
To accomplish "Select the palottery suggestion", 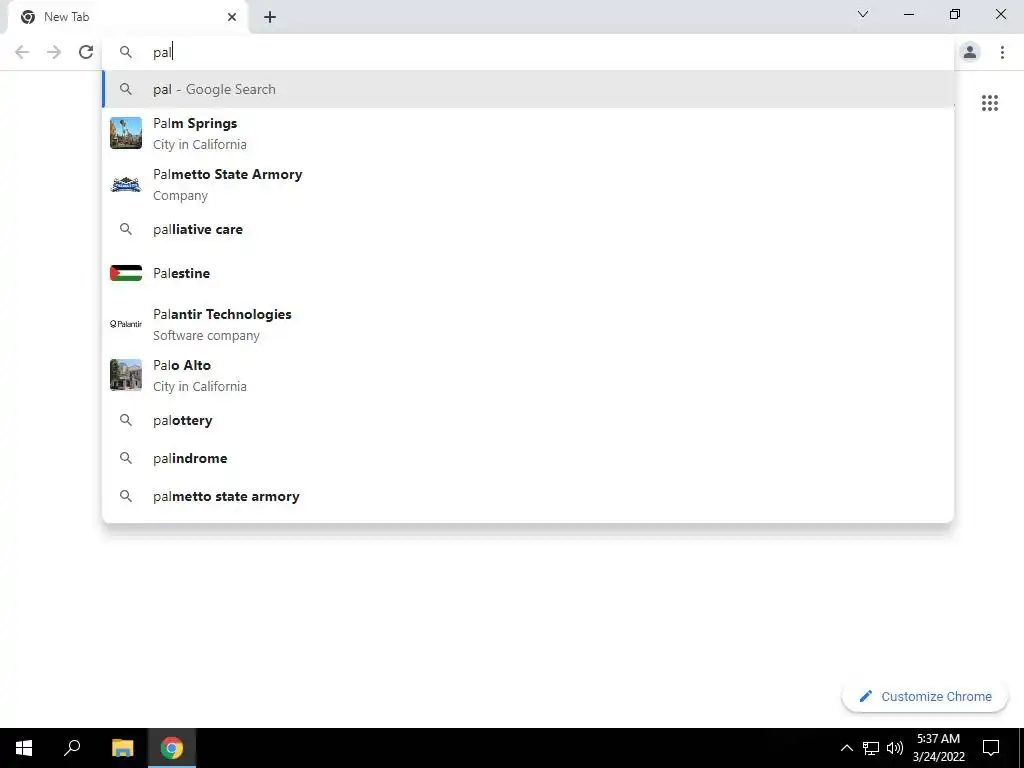I will (528, 421).
